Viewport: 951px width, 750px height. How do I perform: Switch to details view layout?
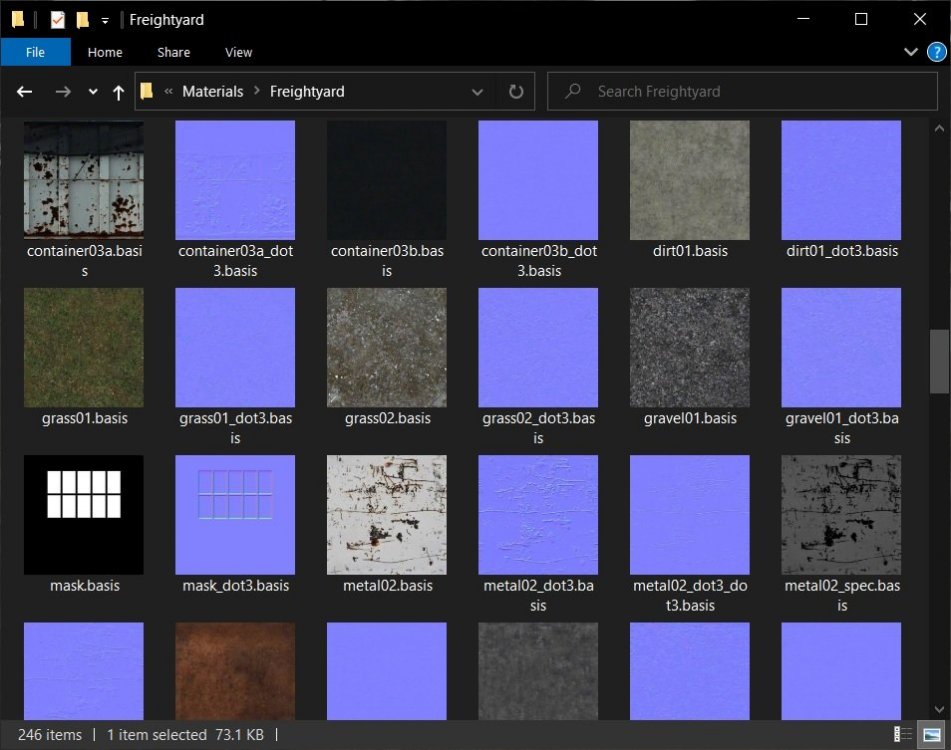pos(902,735)
